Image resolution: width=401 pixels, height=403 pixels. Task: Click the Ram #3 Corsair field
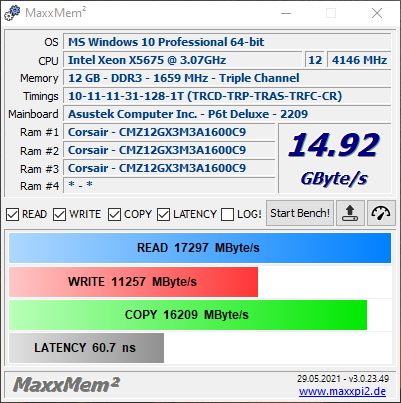tap(169, 168)
